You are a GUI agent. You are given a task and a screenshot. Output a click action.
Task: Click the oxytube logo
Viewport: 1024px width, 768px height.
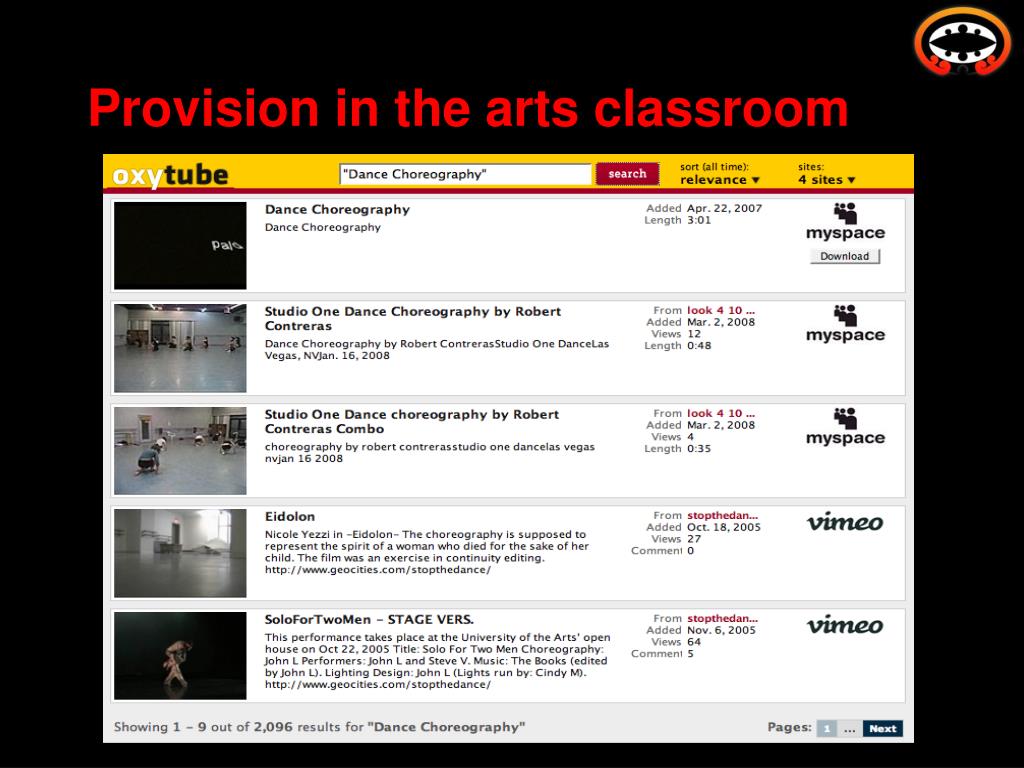[170, 176]
